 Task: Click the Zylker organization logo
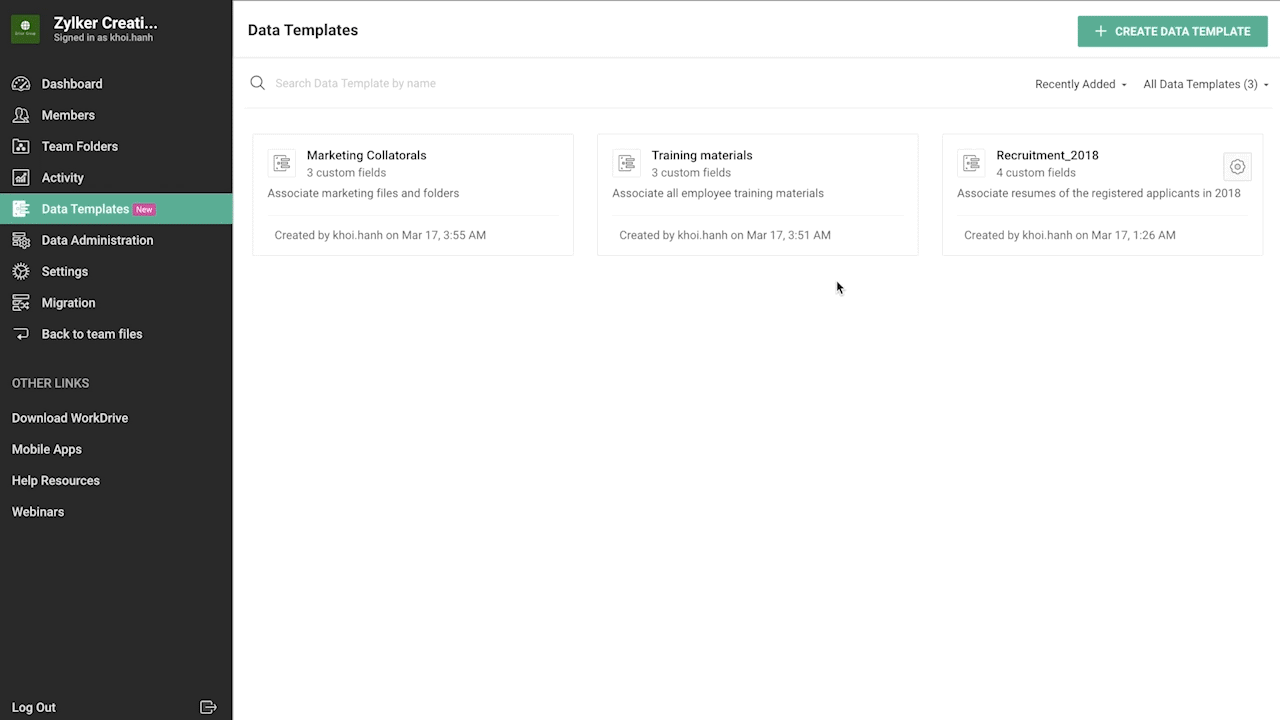[25, 29]
